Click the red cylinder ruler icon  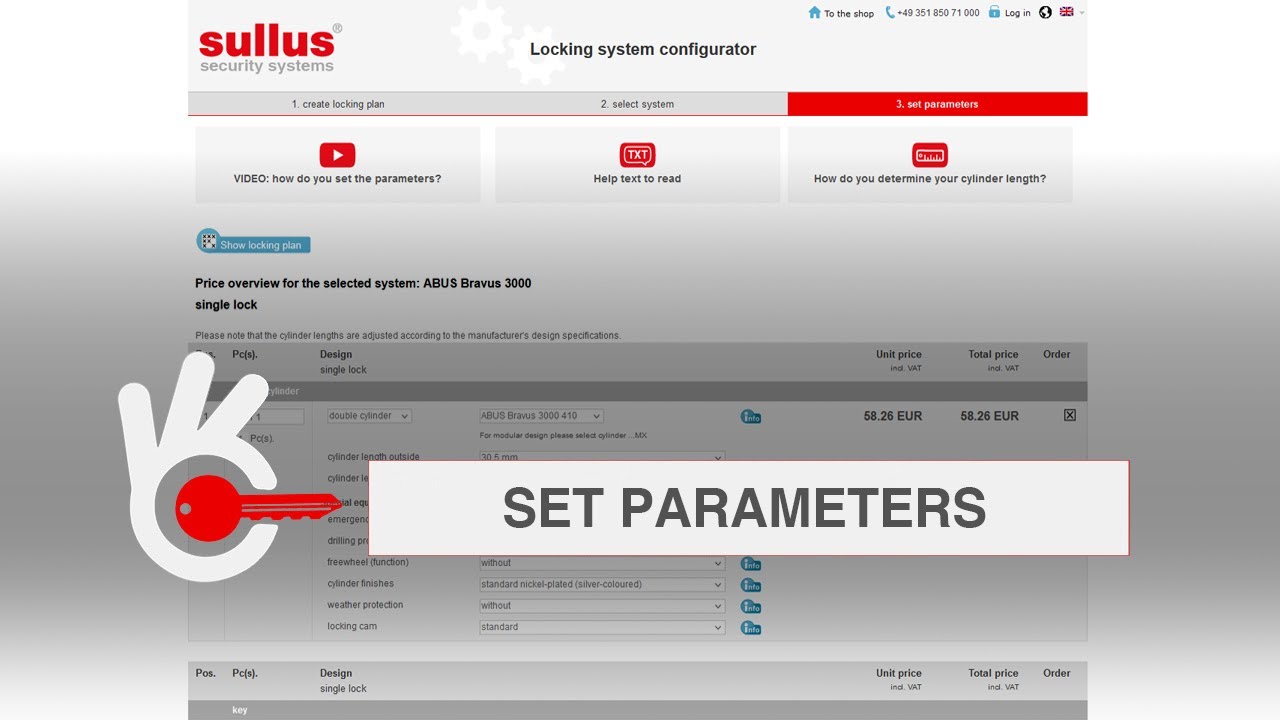tap(929, 155)
